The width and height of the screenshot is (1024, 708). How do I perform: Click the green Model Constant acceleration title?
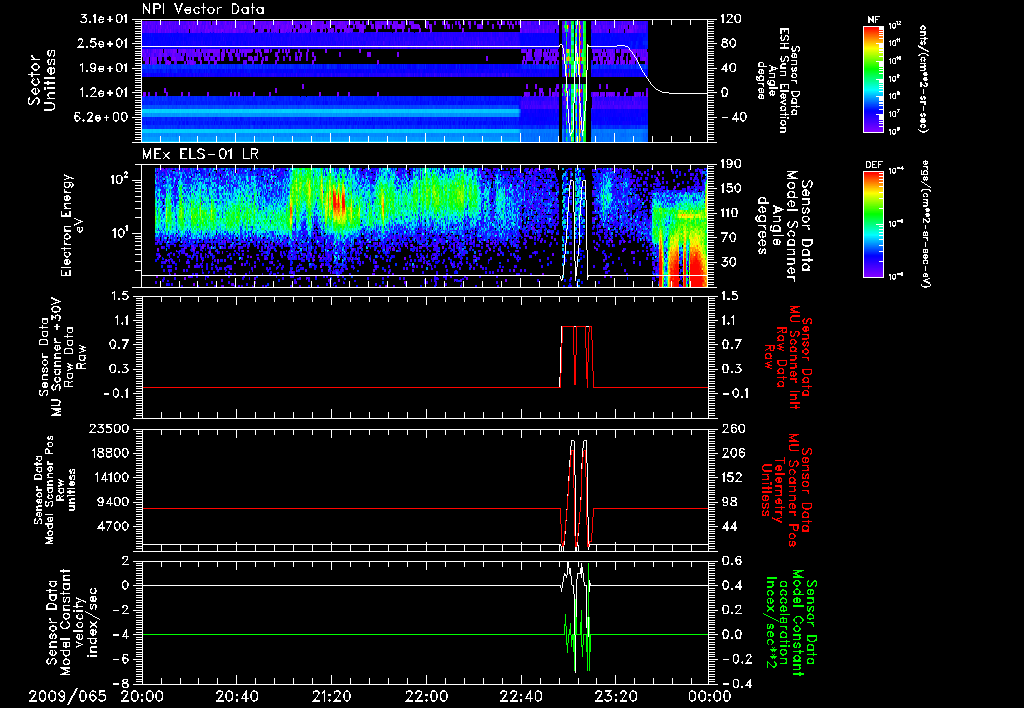click(791, 624)
